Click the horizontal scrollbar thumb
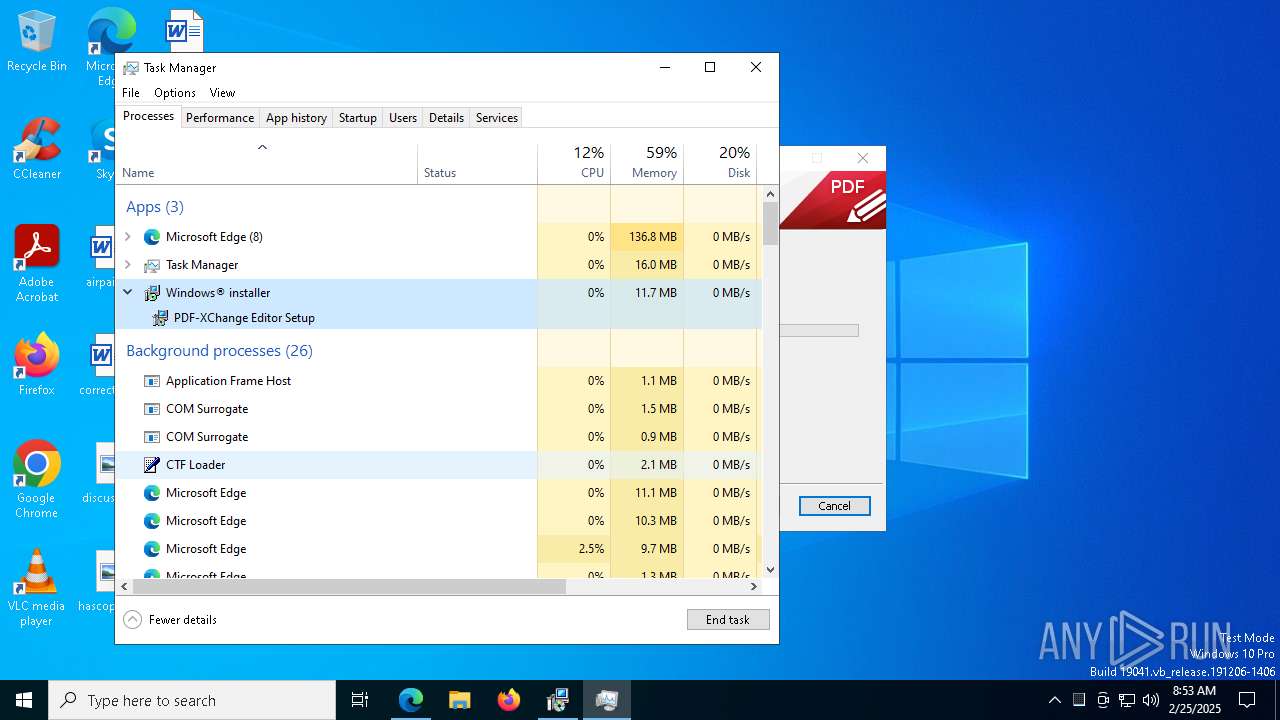 tap(349, 587)
